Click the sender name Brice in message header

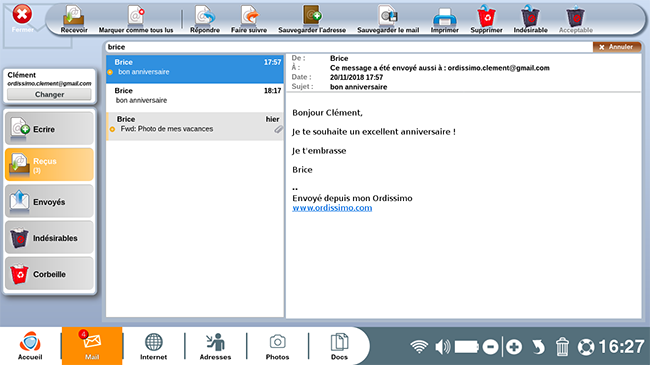339,58
